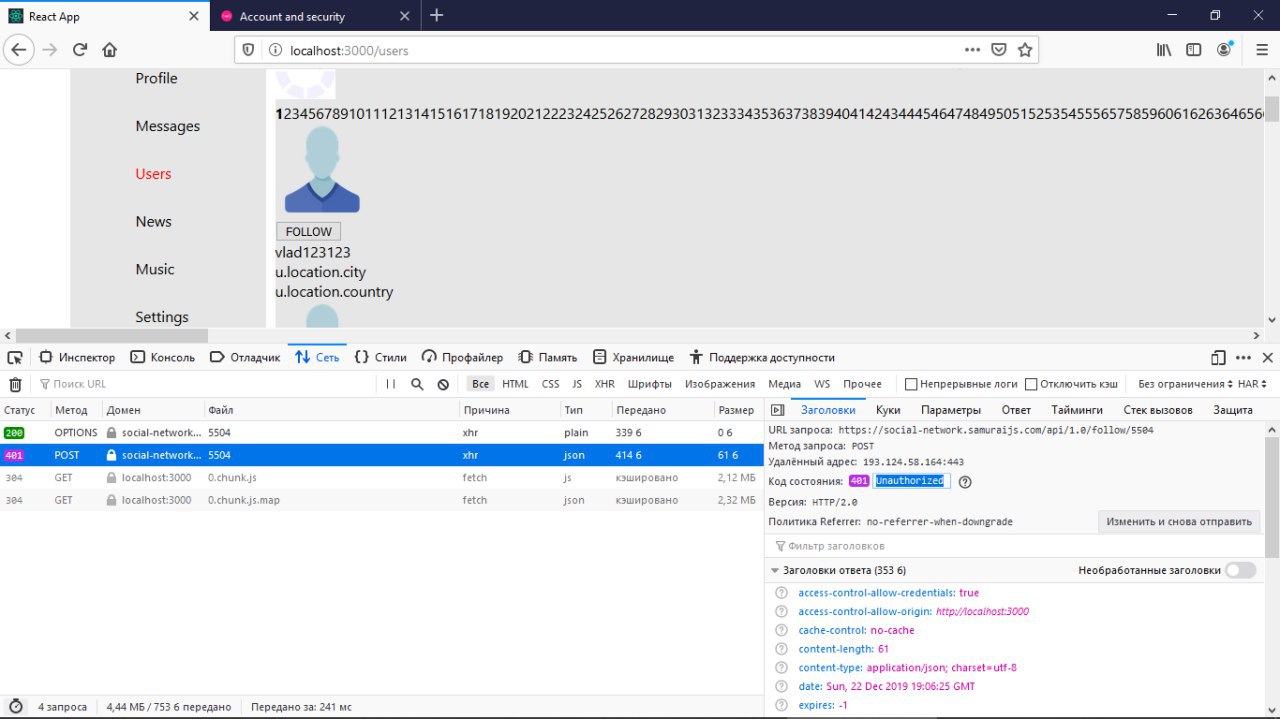Open the network search magnifier icon
This screenshot has width=1280, height=719.
(417, 384)
